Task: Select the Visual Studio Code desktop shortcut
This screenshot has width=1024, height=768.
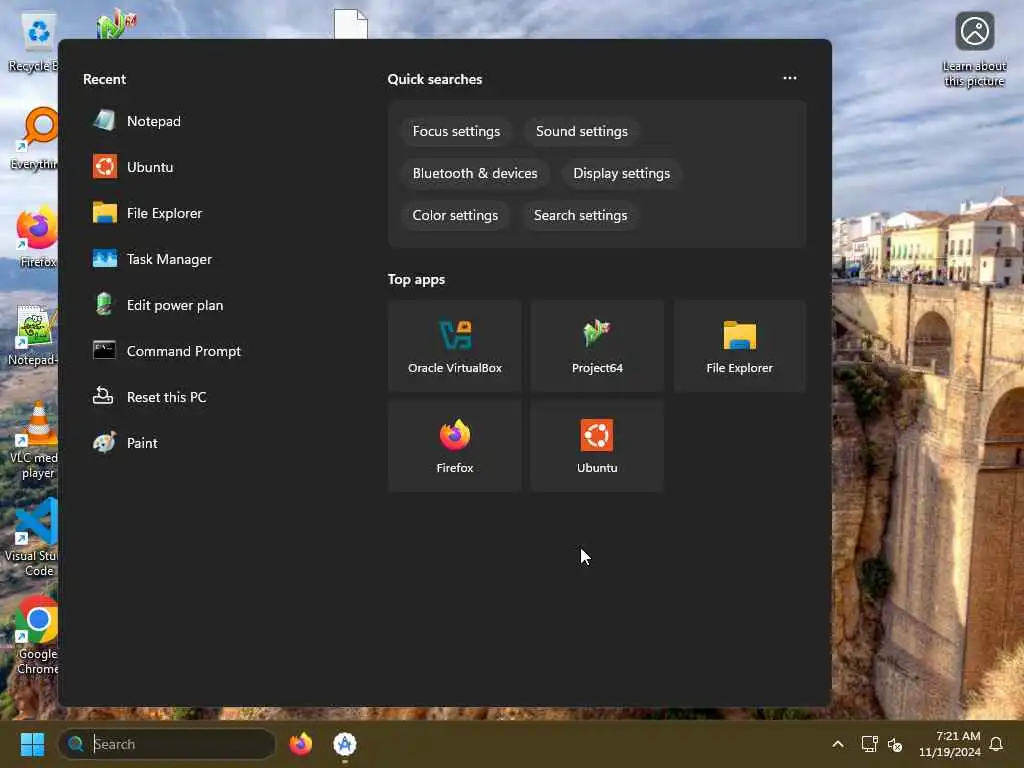Action: [33, 538]
